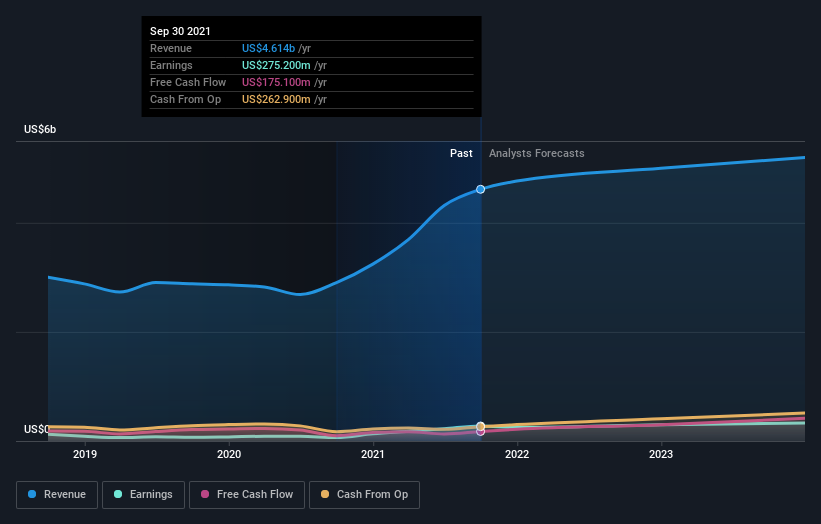The width and height of the screenshot is (821, 524).
Task: Click the Free Cash Flow label in tooltip
Action: pyautogui.click(x=188, y=82)
